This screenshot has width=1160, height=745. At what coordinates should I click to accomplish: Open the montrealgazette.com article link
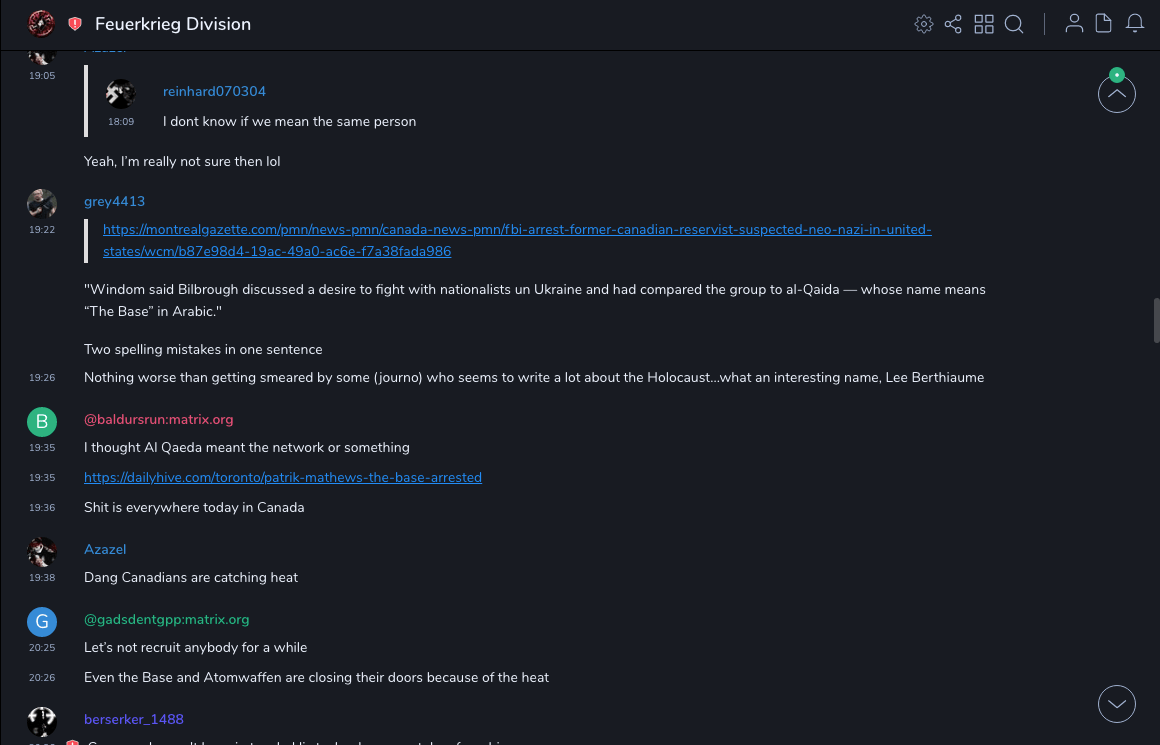pyautogui.click(x=517, y=240)
